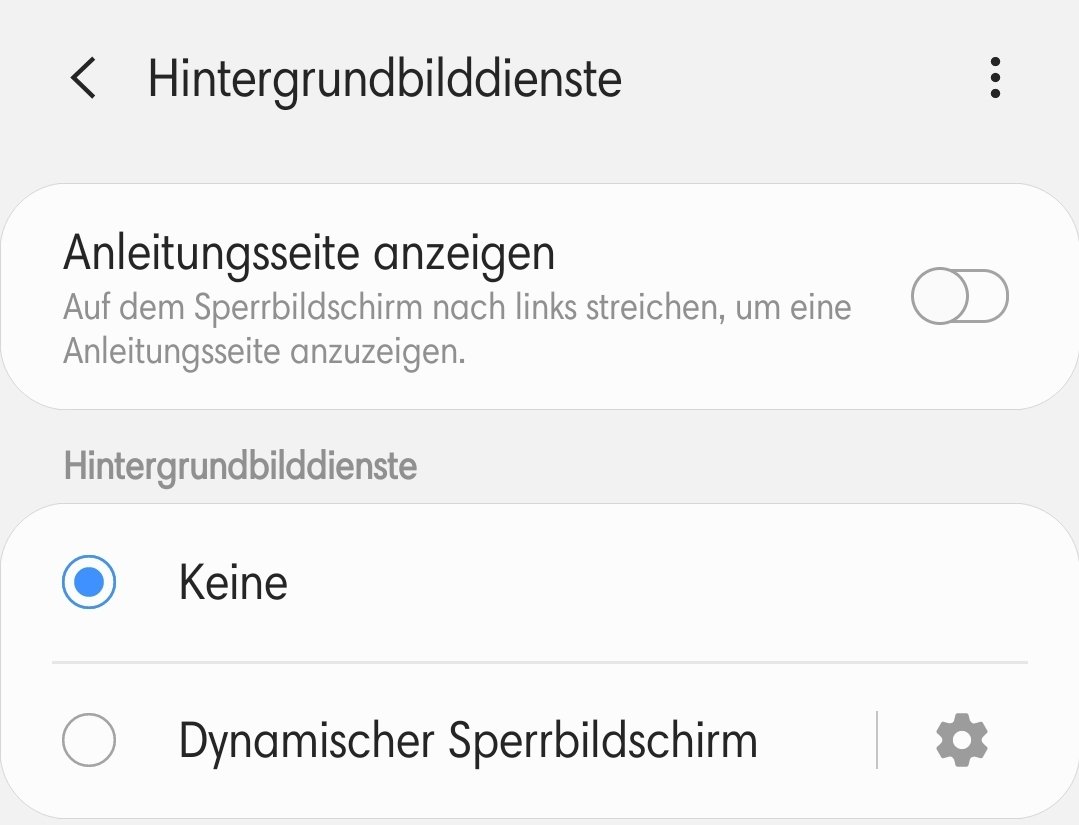Screen dimensions: 1079x825
Task: Tap the blue dot inside Keine radio
Action: point(89,582)
